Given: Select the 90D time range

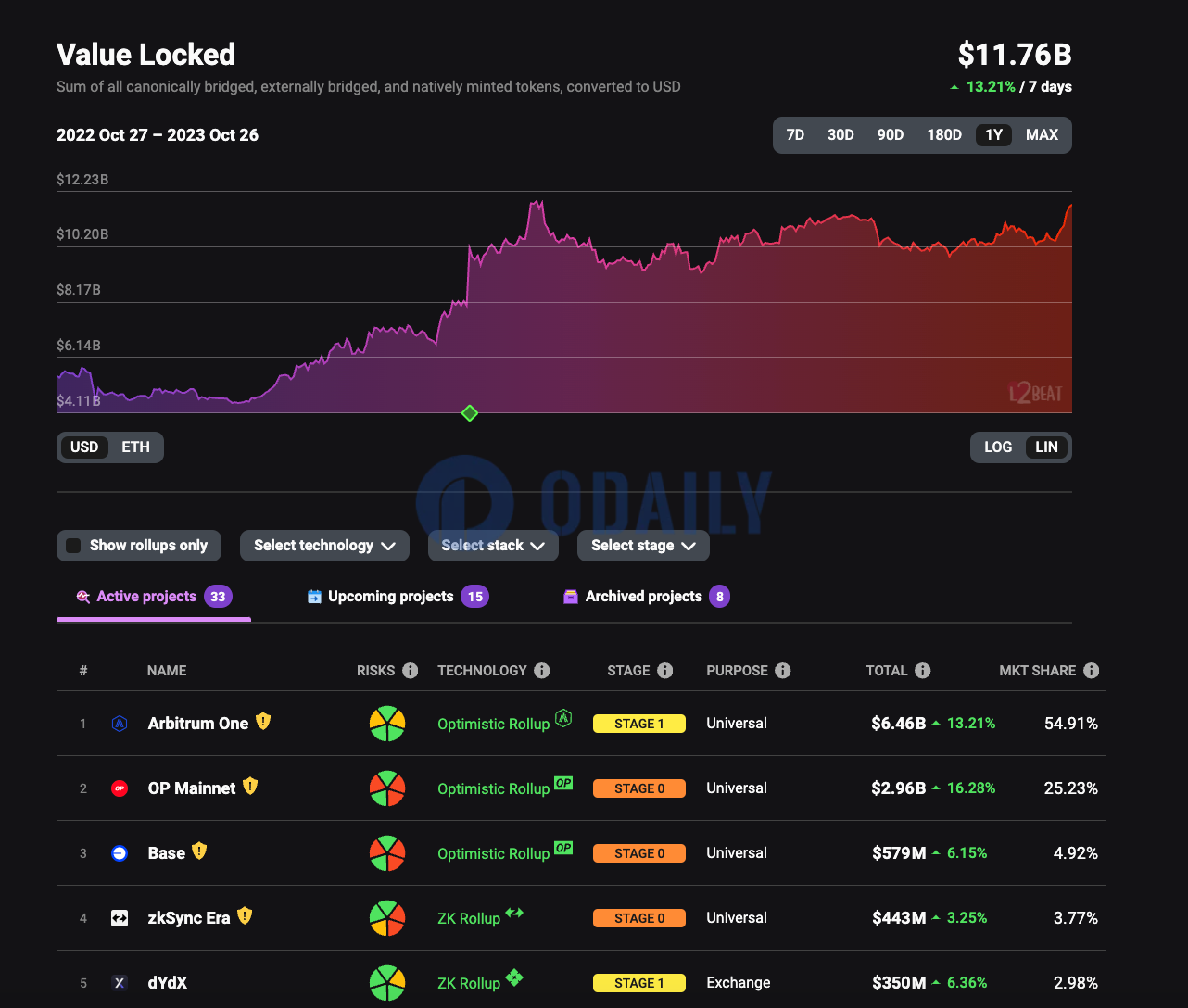Looking at the screenshot, I should point(891,135).
